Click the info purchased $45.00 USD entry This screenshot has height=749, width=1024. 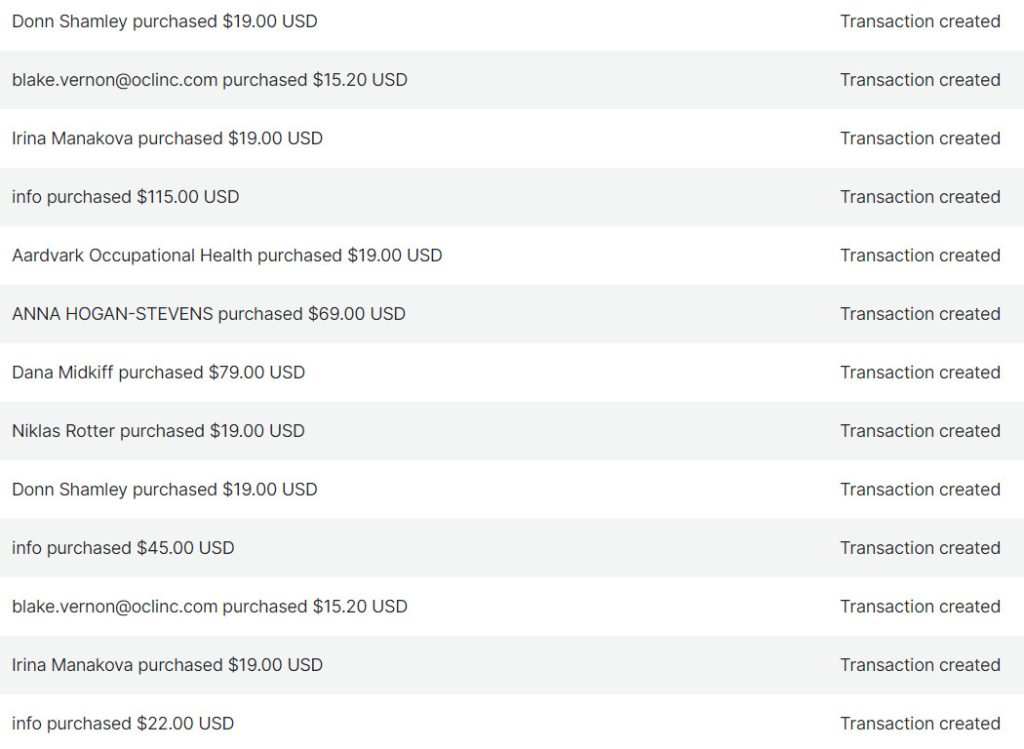tap(123, 548)
